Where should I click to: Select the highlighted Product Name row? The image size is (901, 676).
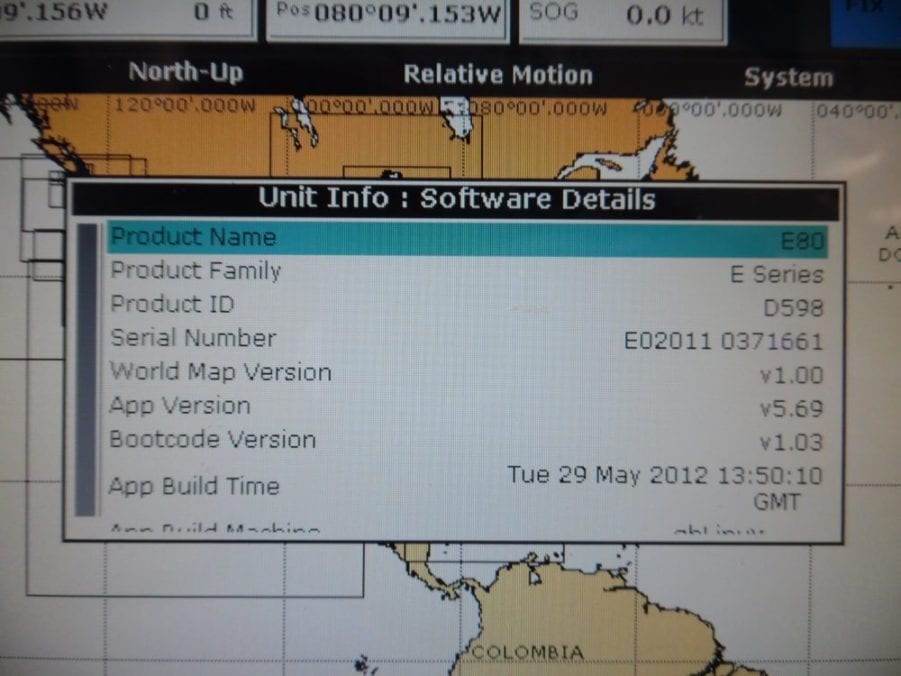(467, 239)
